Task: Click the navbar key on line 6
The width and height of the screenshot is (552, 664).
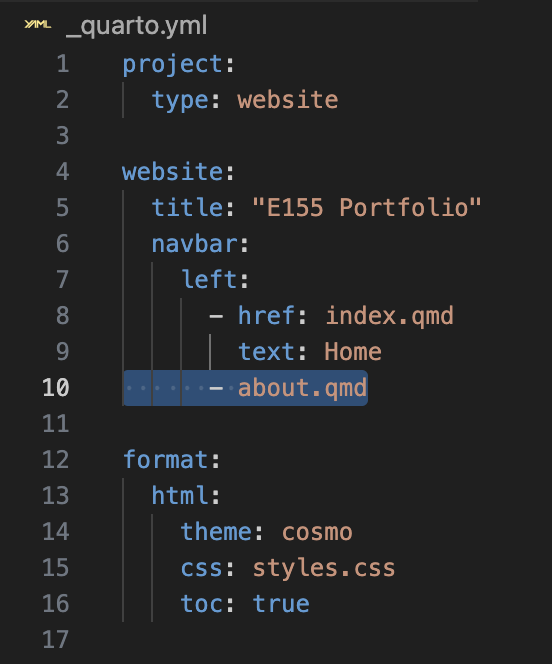Action: click(194, 244)
